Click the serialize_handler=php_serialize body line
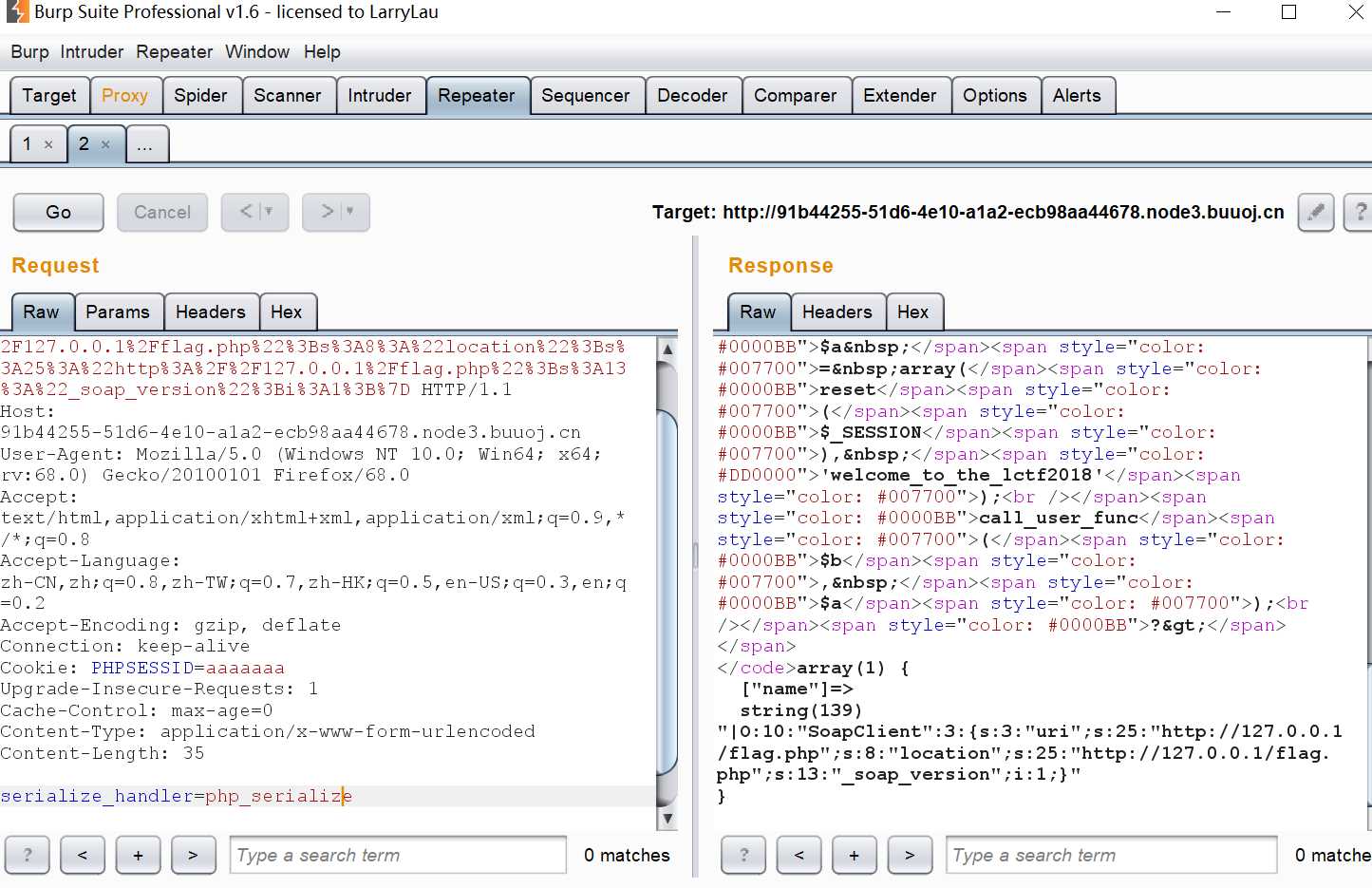The width and height of the screenshot is (1372, 888). coord(177,796)
